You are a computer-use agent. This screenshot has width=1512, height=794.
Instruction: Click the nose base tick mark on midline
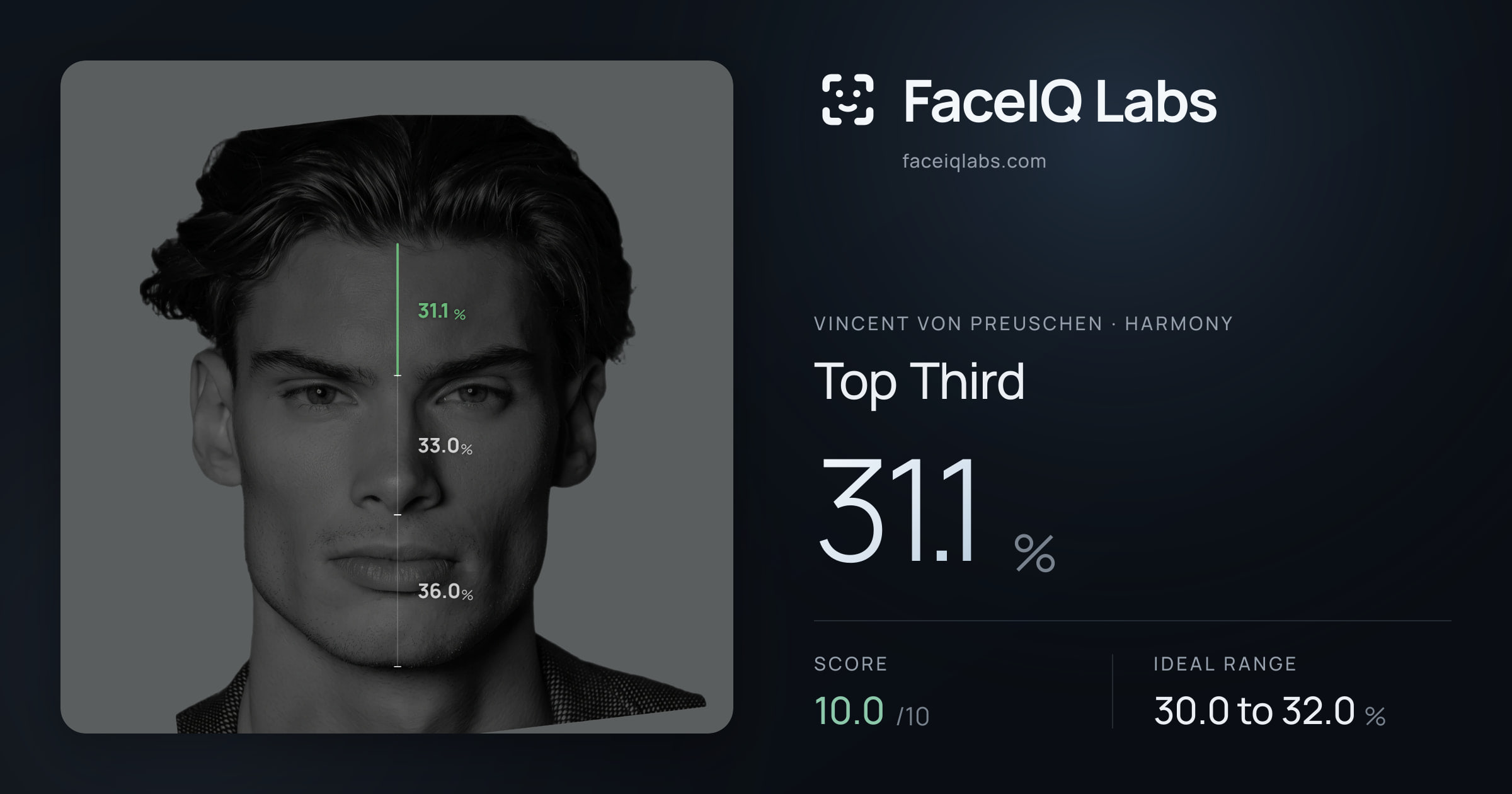click(398, 515)
